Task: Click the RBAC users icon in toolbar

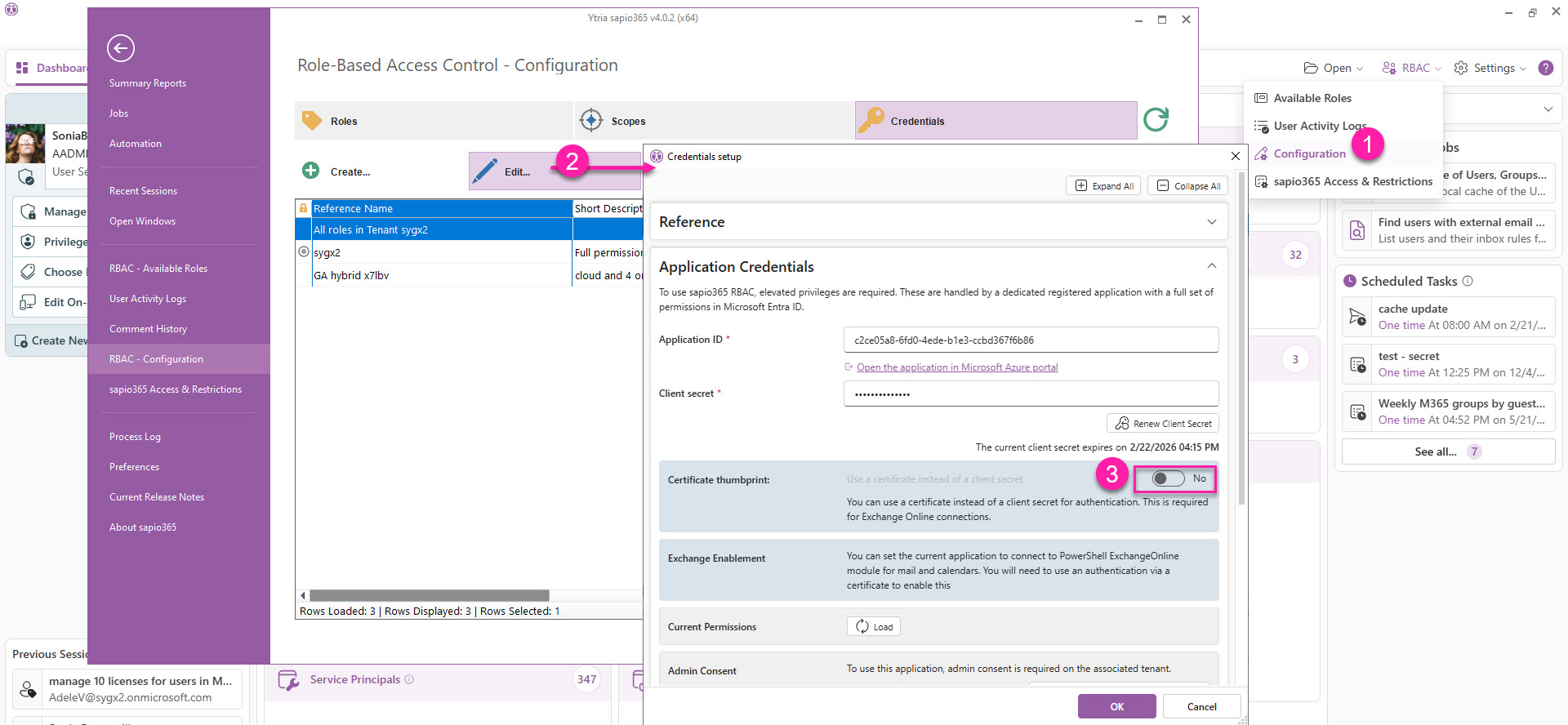Action: 1388,68
